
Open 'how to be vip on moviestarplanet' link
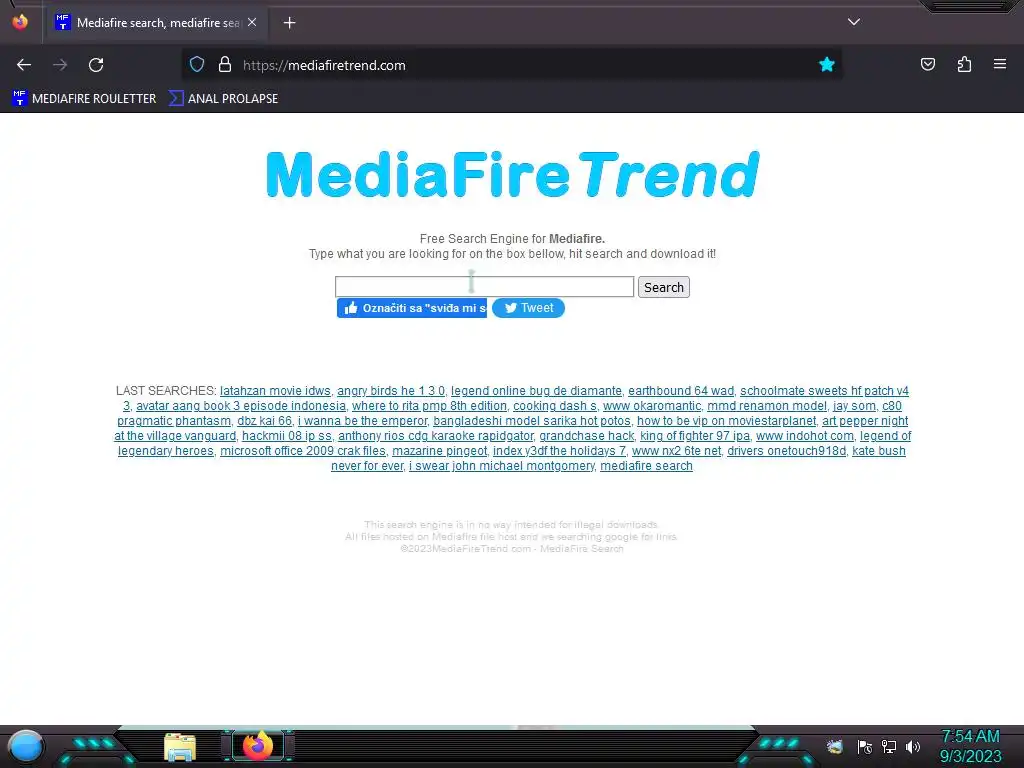[726, 421]
